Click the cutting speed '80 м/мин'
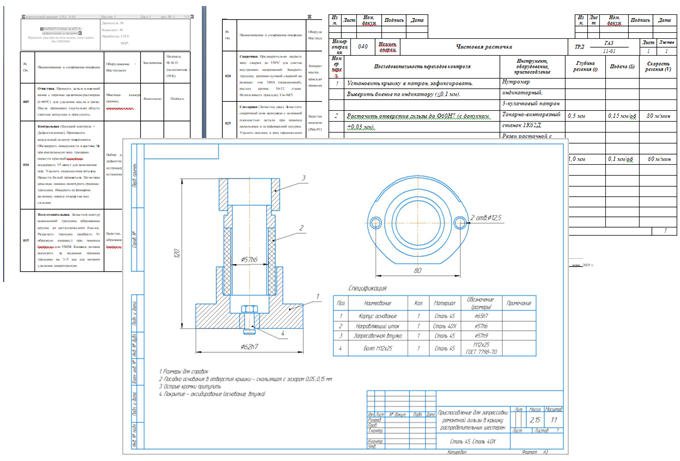The width and height of the screenshot is (680, 461). [x=658, y=116]
